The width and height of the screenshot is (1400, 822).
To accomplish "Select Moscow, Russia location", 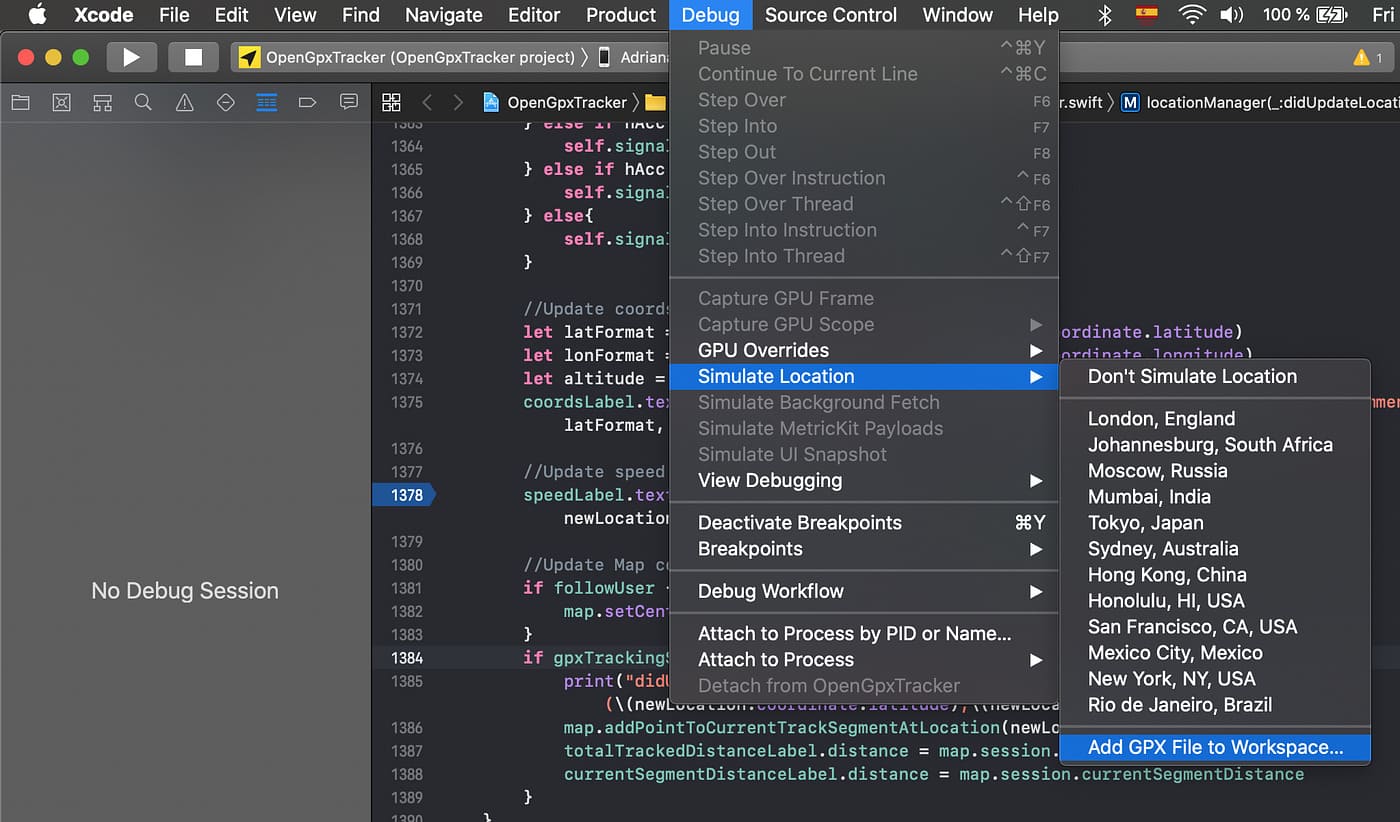I will (1215, 470).
